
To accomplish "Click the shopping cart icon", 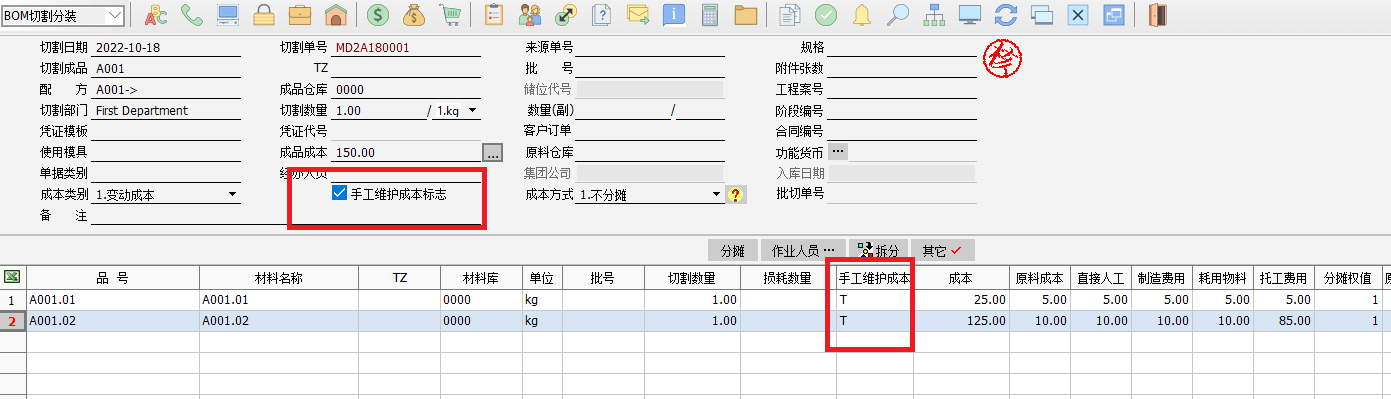I will [450, 15].
